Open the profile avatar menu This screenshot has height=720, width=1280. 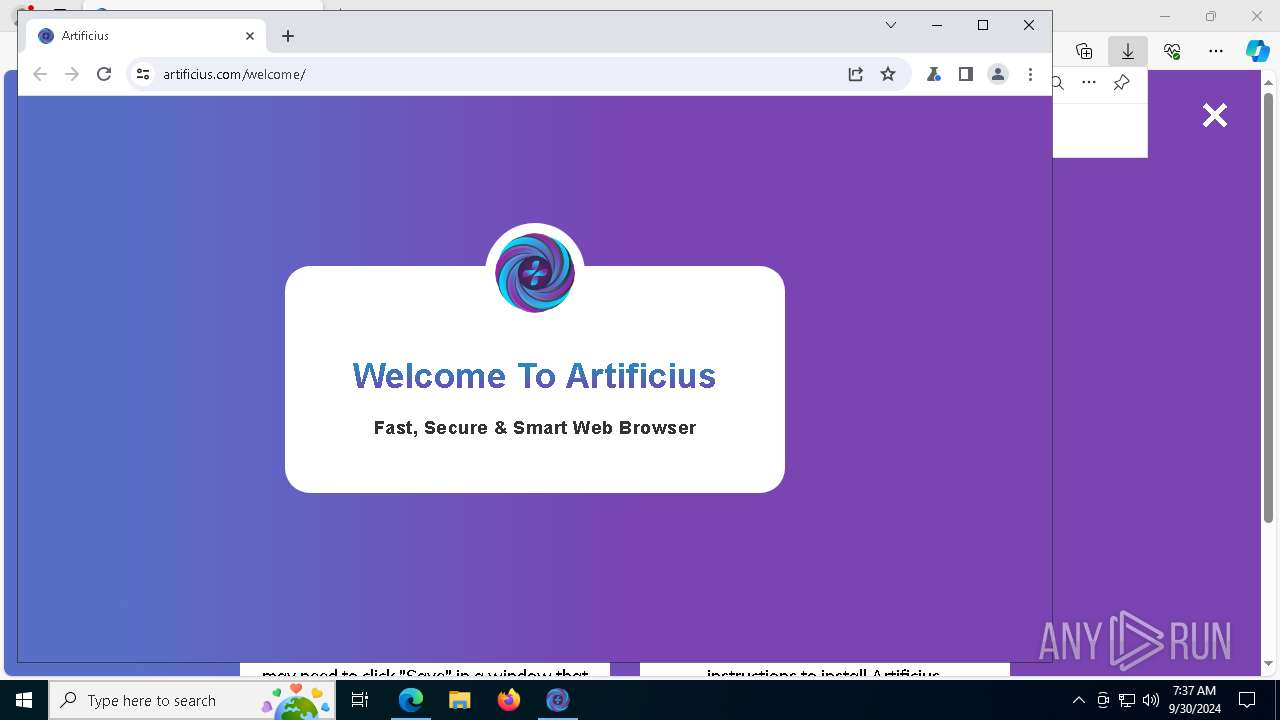[998, 74]
